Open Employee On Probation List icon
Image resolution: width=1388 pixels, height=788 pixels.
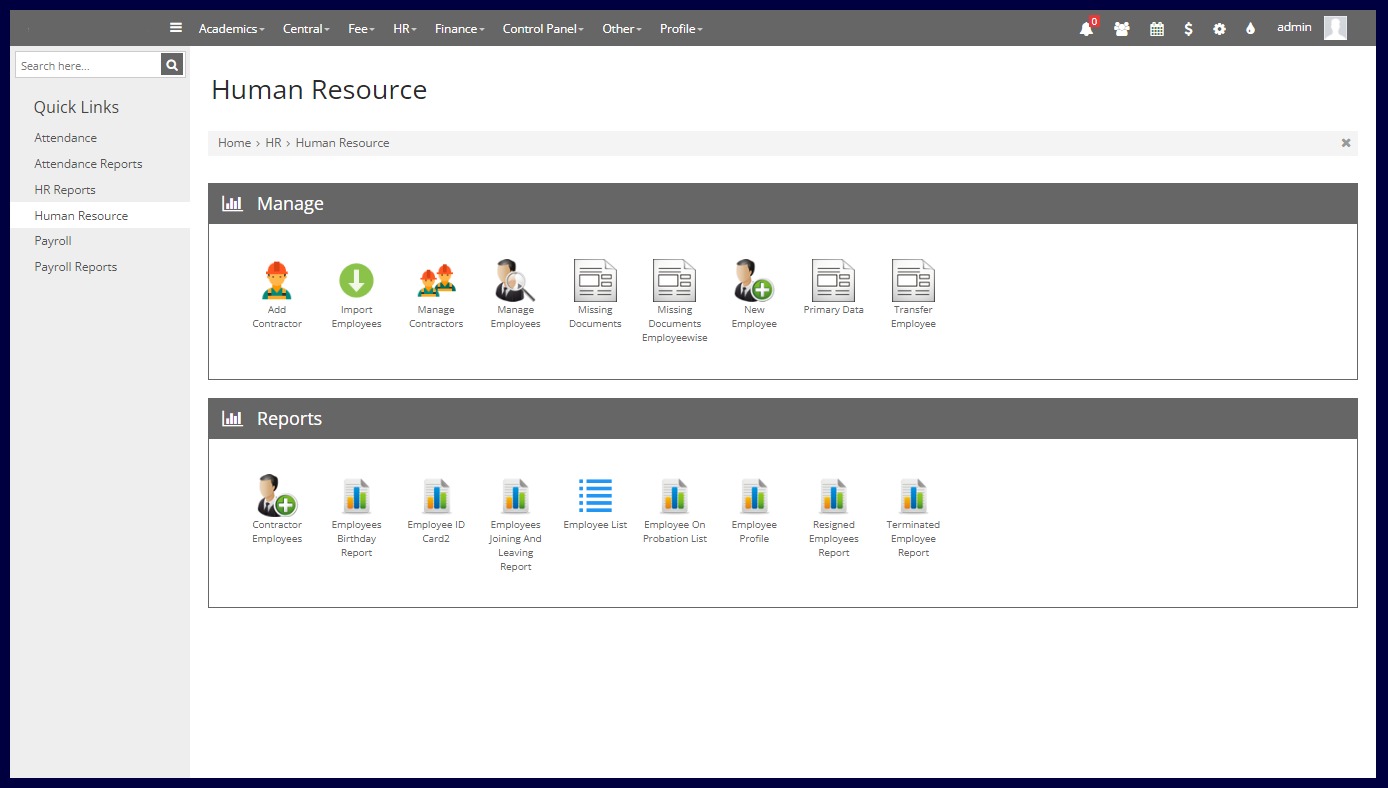(675, 496)
